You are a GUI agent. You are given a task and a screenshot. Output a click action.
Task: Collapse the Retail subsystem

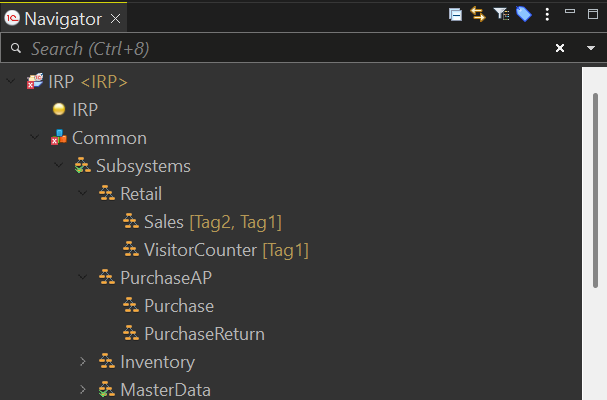pyautogui.click(x=82, y=193)
